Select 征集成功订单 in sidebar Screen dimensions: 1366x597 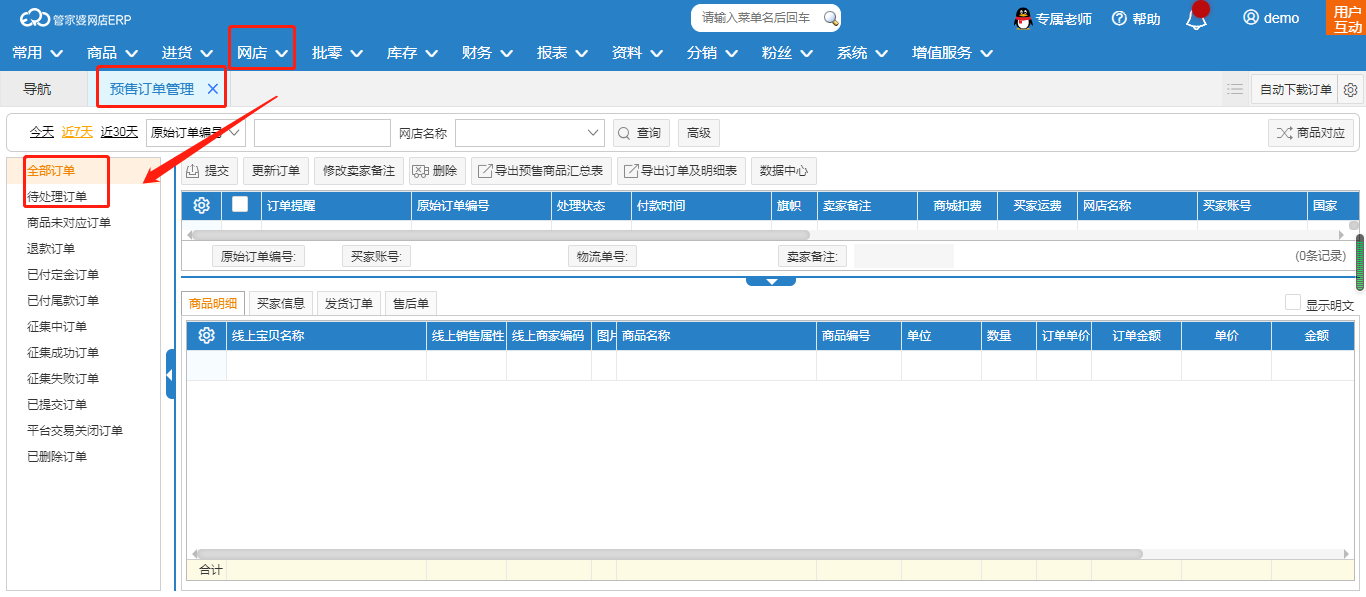click(x=63, y=352)
